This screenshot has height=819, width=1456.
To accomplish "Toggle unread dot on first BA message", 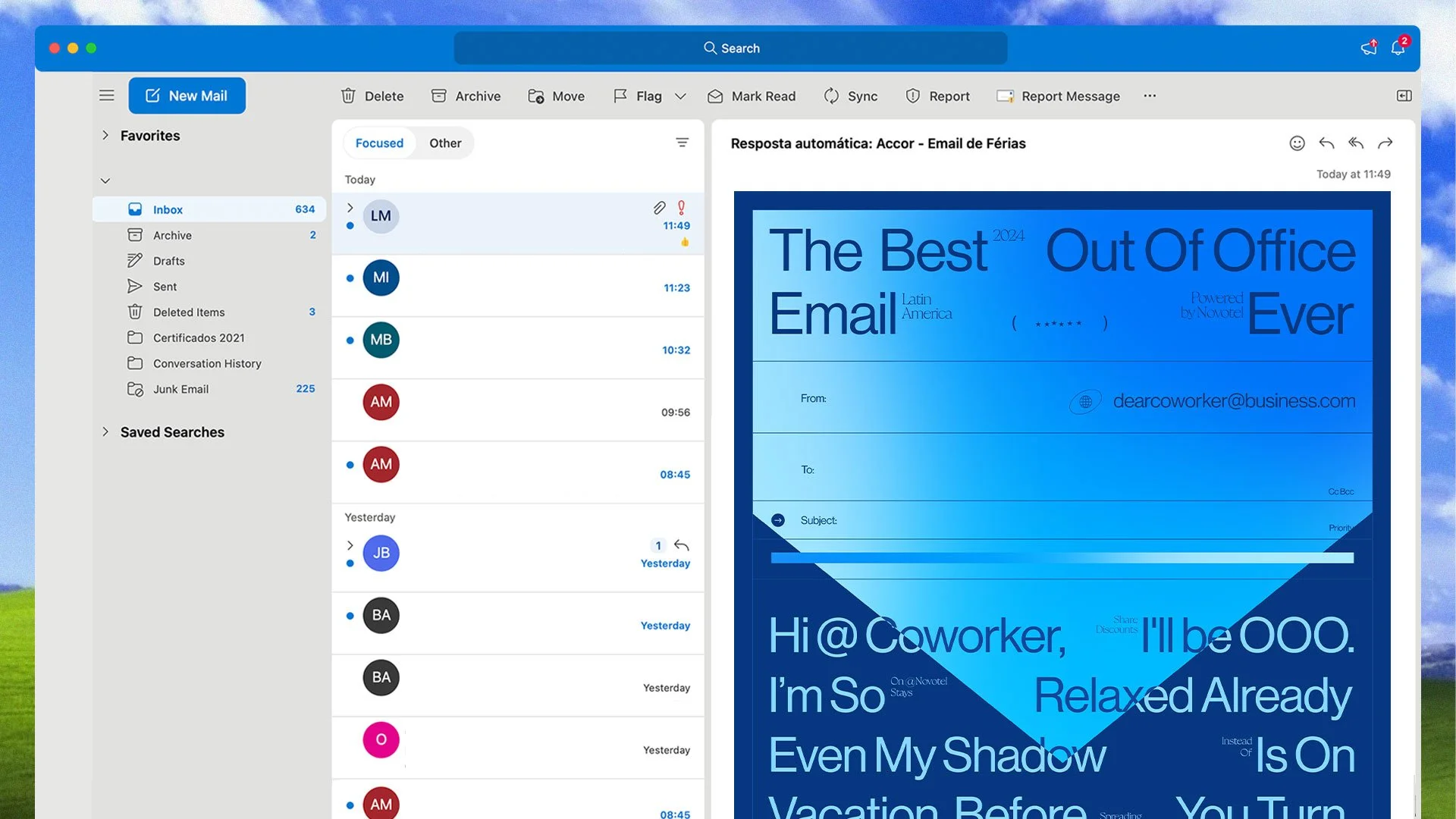I will pos(350,616).
